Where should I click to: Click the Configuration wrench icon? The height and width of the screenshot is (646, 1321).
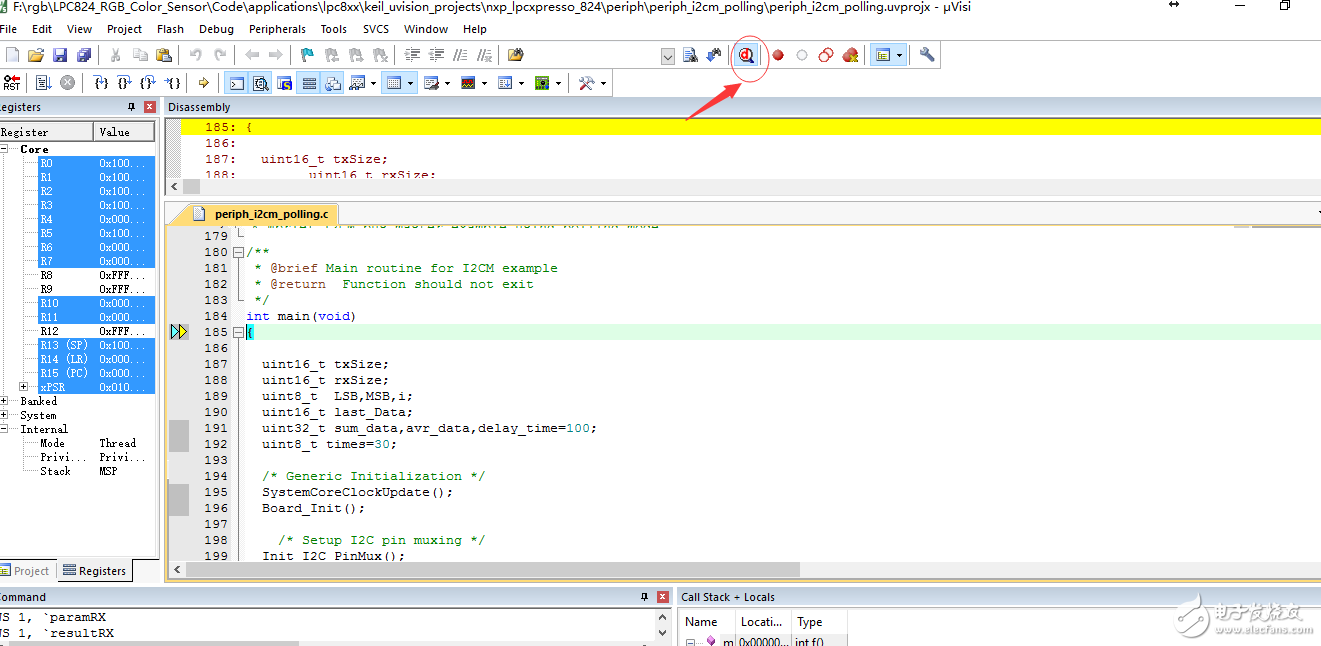pyautogui.click(x=927, y=56)
